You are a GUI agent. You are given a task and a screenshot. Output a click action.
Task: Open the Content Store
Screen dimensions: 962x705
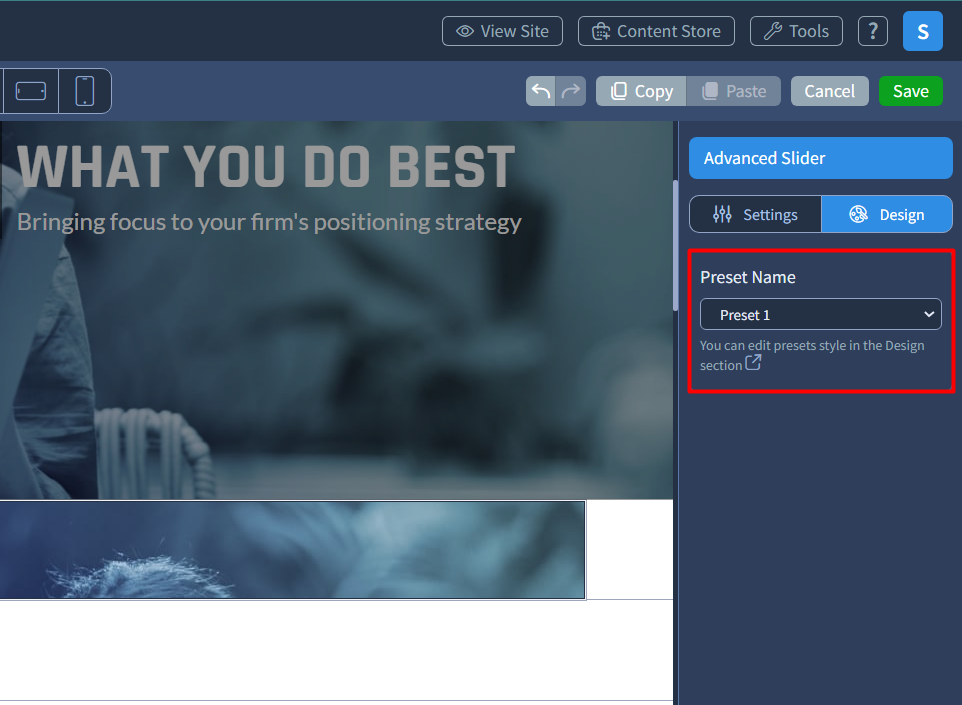pyautogui.click(x=656, y=31)
